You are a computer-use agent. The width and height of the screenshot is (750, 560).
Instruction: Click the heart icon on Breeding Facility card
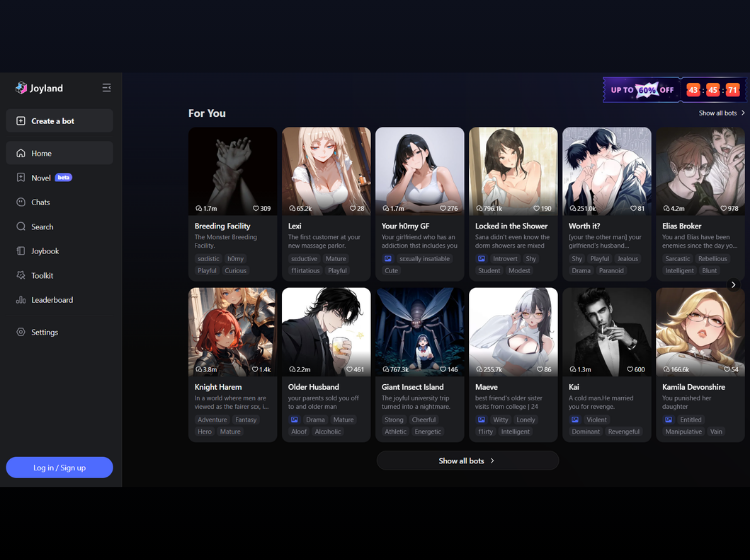click(255, 209)
